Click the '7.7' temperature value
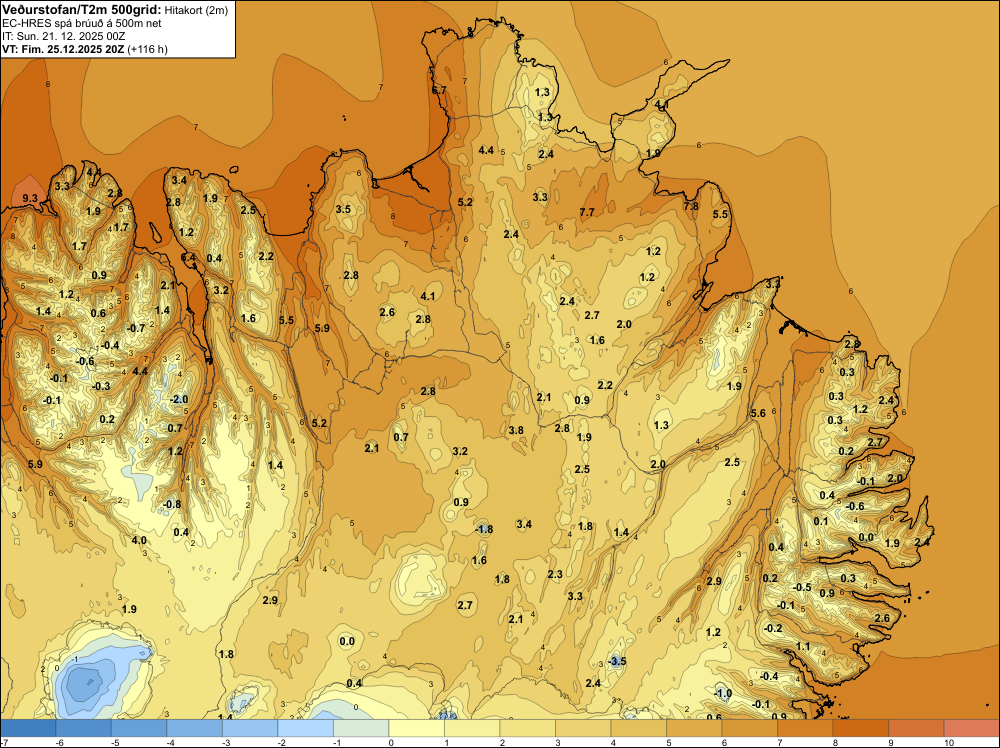1000x748 pixels. click(587, 212)
